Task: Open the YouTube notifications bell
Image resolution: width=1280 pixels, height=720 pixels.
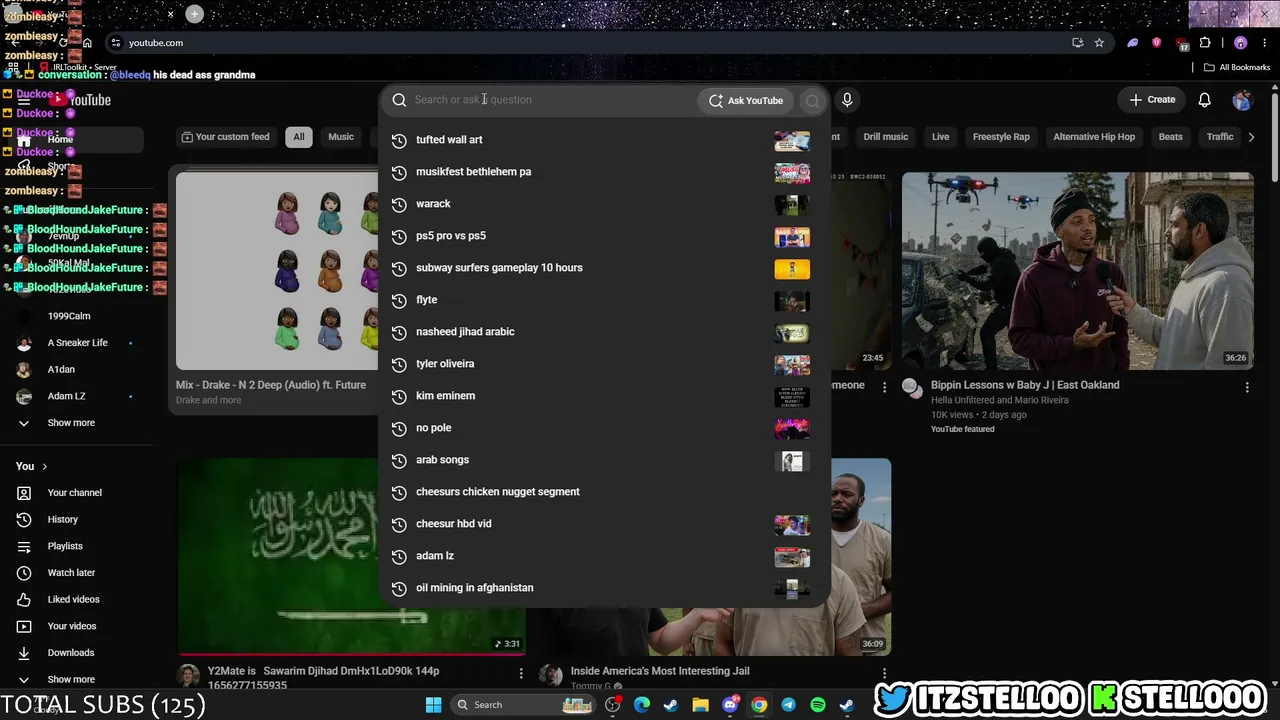Action: point(1205,100)
